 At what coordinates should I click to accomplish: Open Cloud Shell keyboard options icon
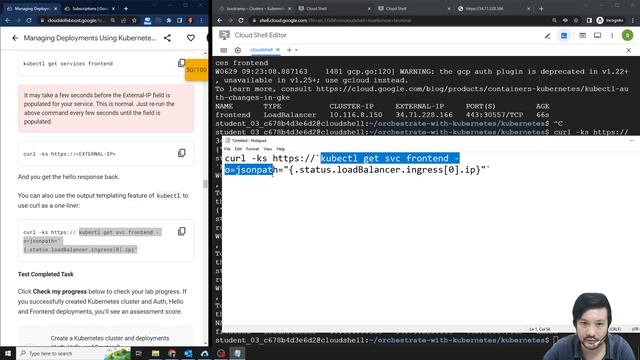224,50
